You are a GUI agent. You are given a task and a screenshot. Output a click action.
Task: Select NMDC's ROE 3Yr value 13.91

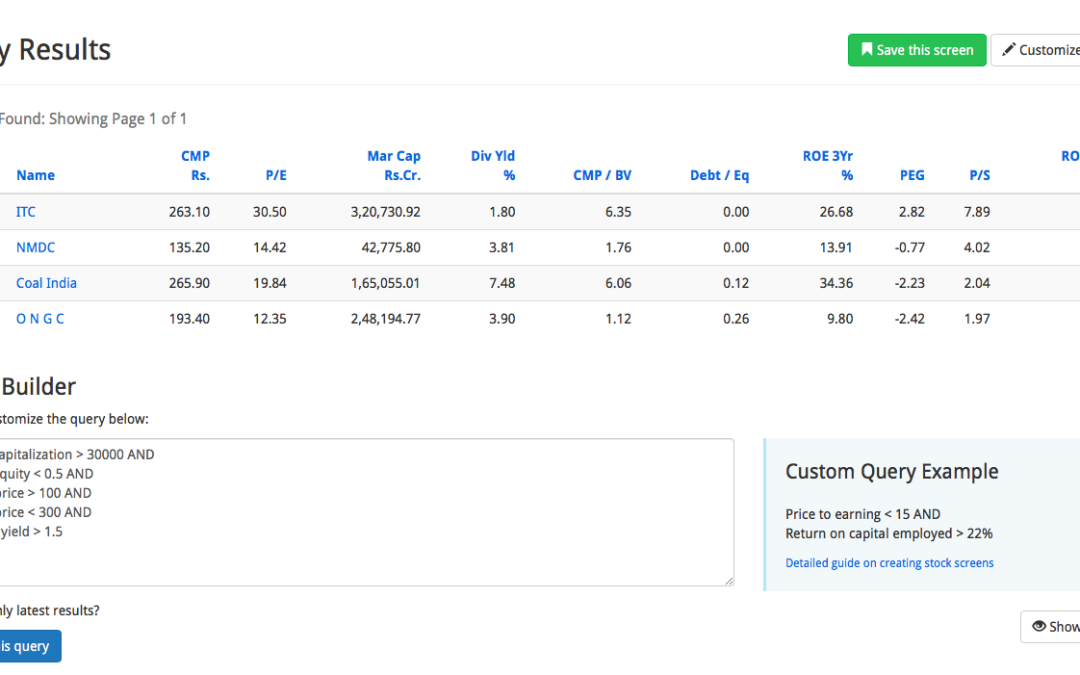(836, 247)
